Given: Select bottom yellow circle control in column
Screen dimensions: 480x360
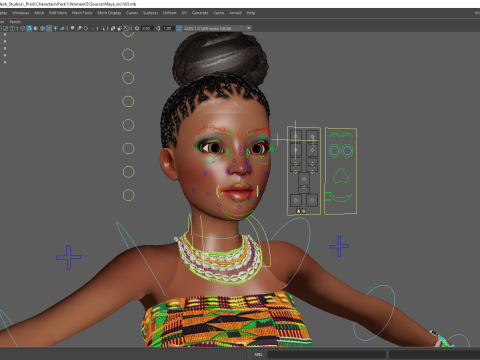Looking at the screenshot, I should tap(128, 195).
